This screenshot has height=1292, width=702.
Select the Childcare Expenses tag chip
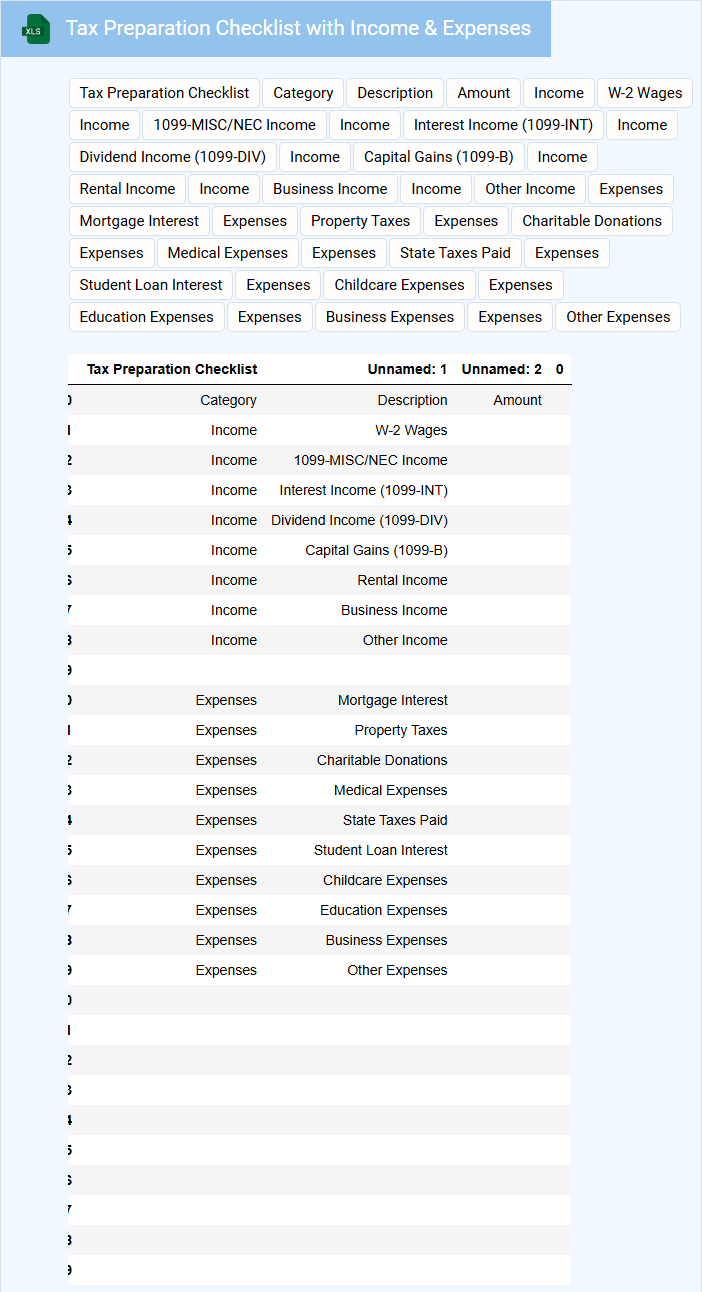[399, 285]
